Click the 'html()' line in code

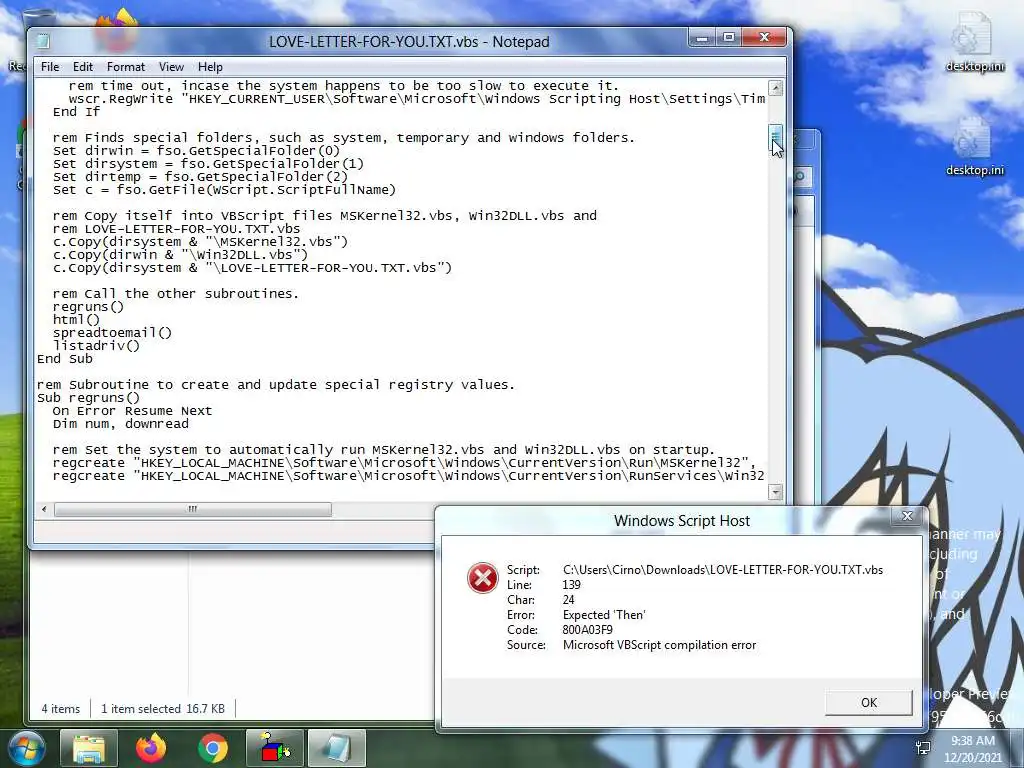76,319
